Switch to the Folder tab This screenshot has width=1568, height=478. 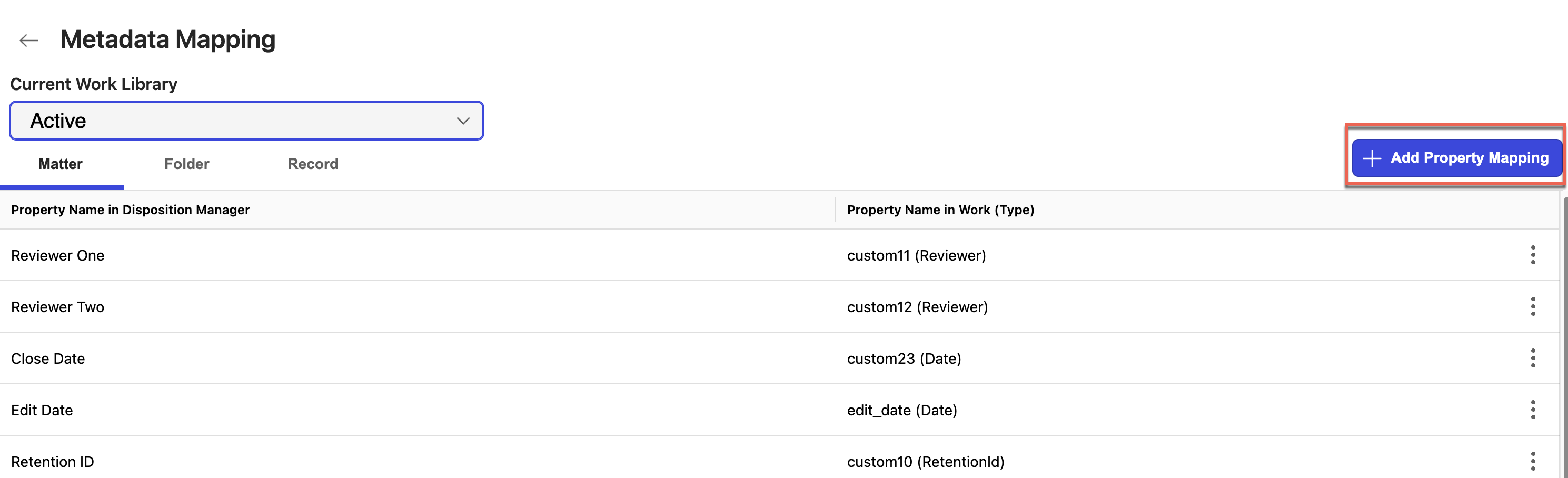(186, 164)
